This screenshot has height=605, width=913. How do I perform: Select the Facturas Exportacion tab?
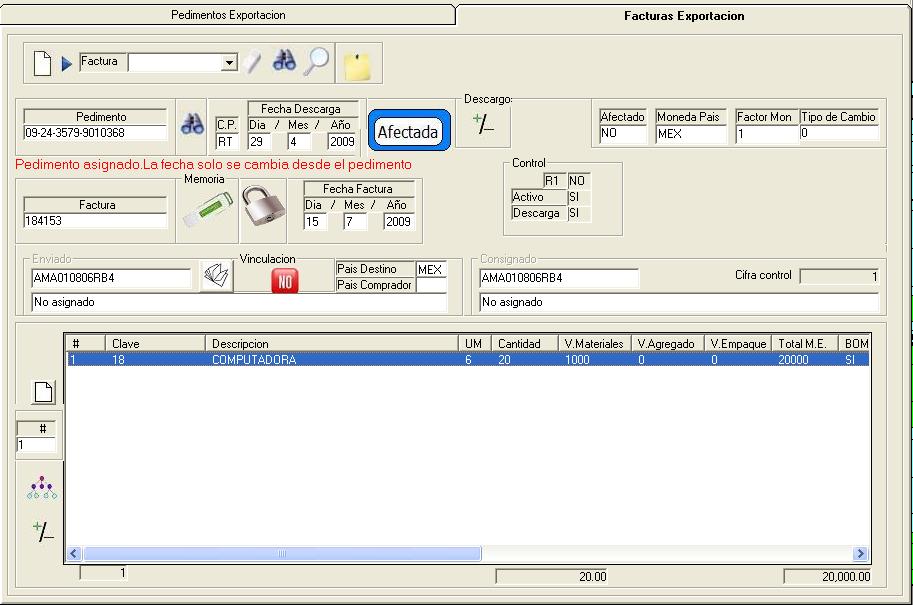(x=684, y=16)
